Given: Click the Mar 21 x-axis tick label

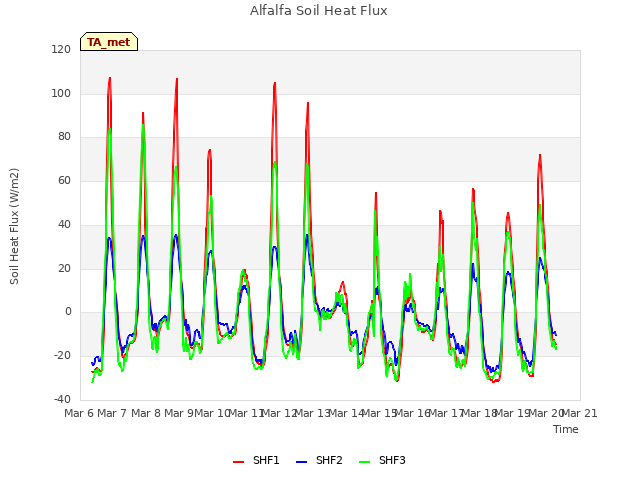Looking at the screenshot, I should coord(579,413).
